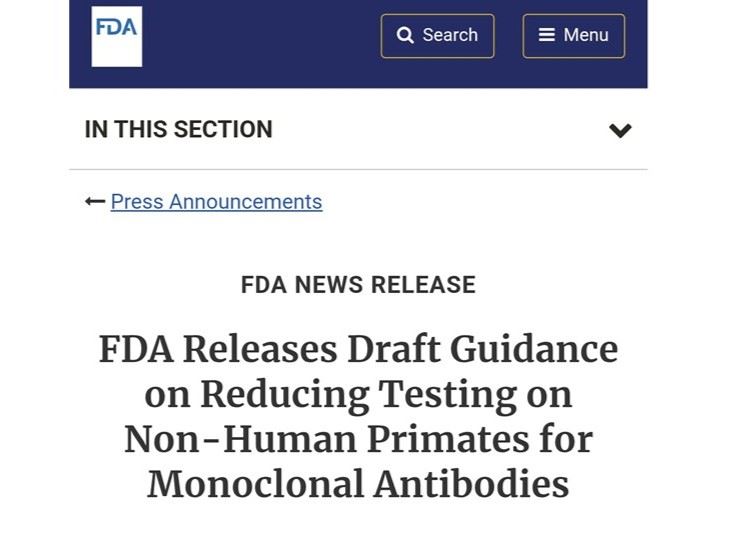
Task: Click the FDA logo
Action: (x=116, y=37)
